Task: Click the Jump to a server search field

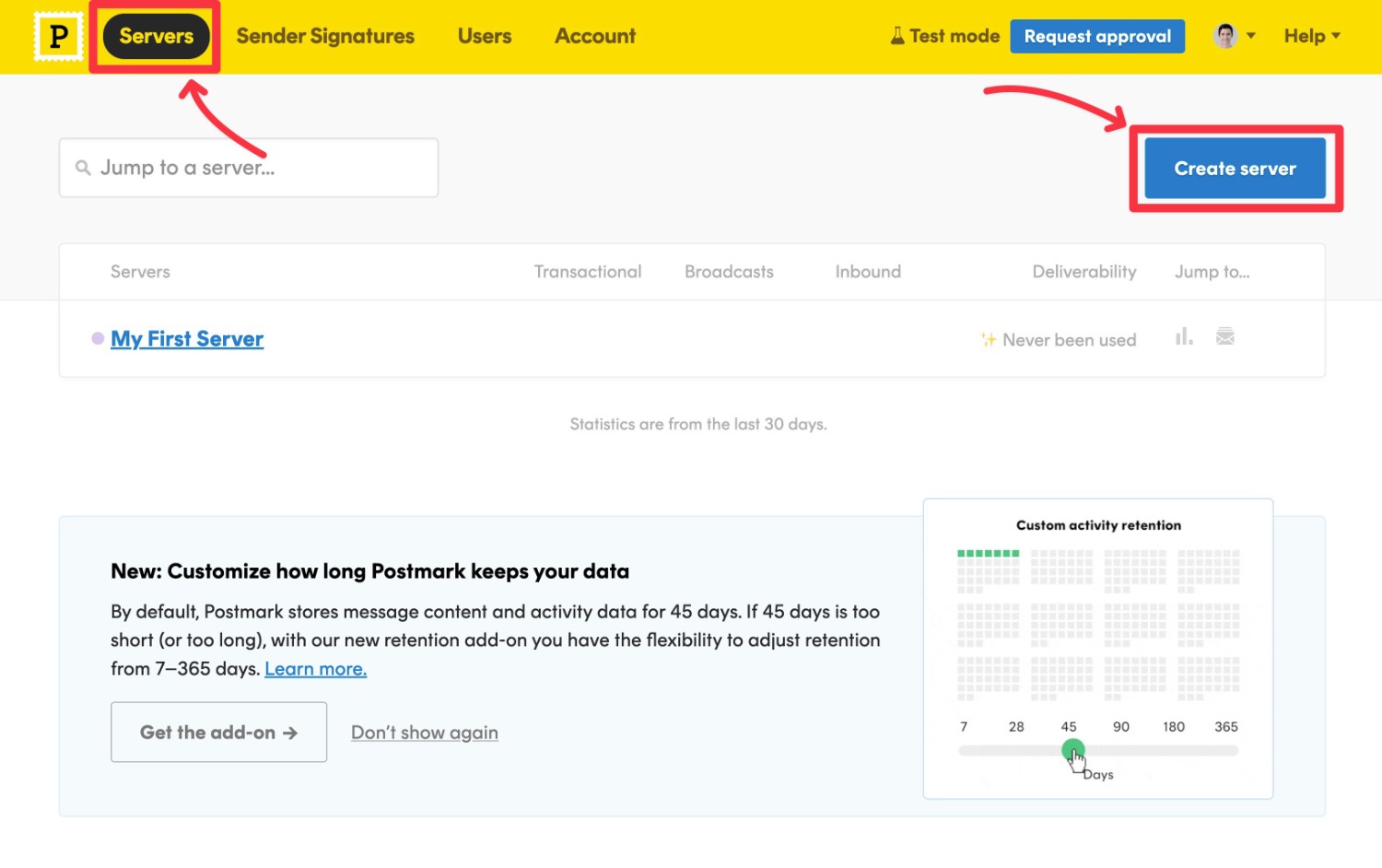Action: click(249, 168)
